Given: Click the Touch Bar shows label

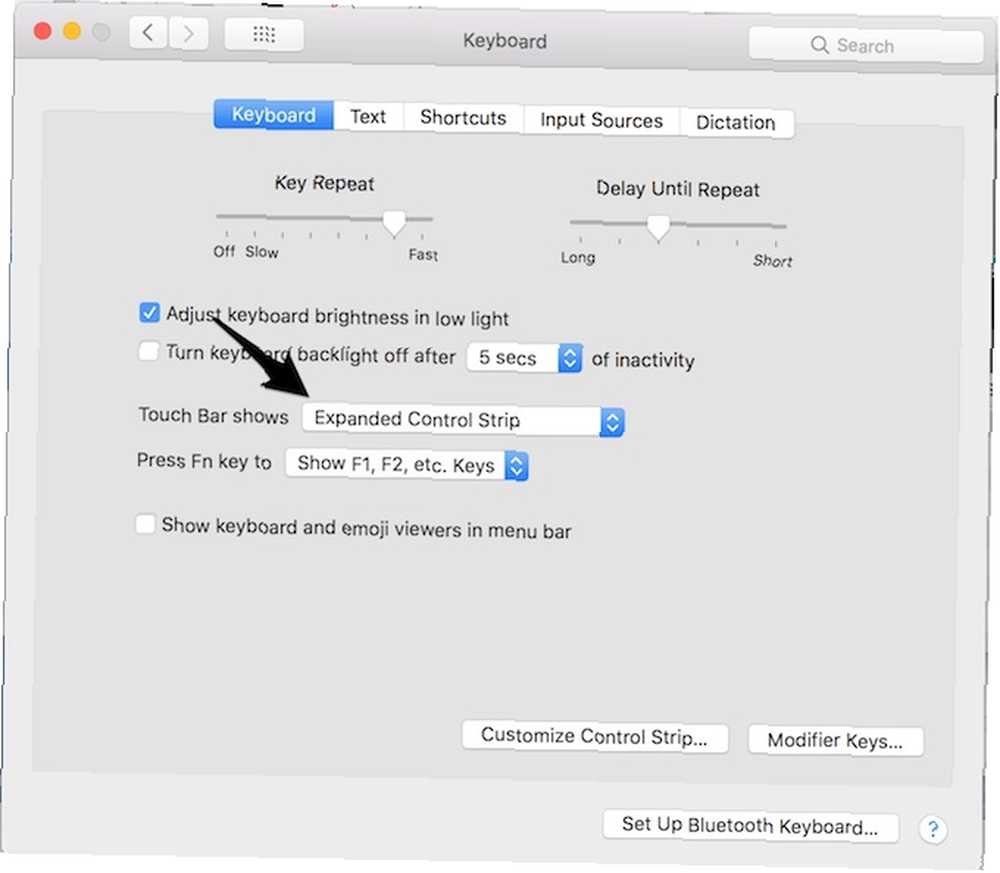Looking at the screenshot, I should (x=214, y=416).
